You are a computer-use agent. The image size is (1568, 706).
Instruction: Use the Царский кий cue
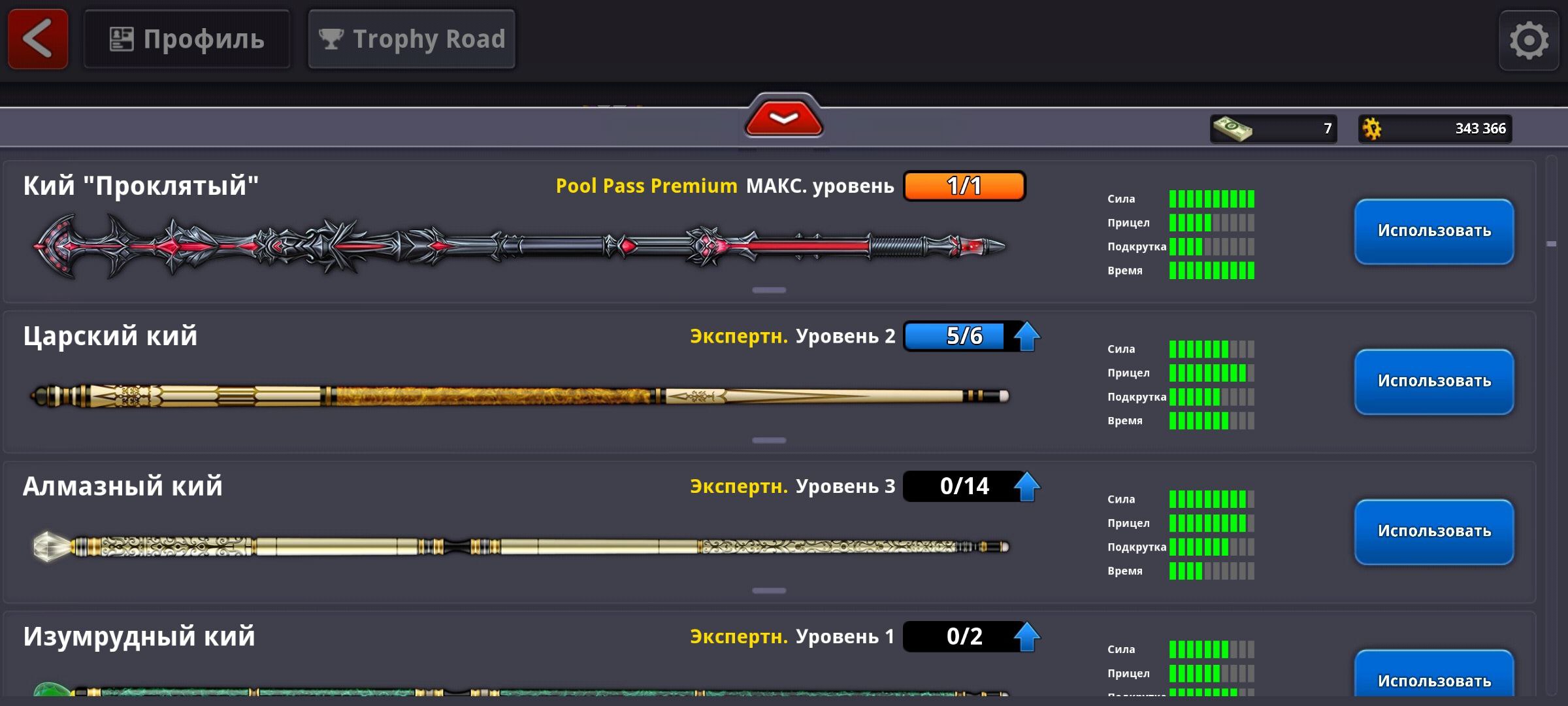[x=1434, y=382]
